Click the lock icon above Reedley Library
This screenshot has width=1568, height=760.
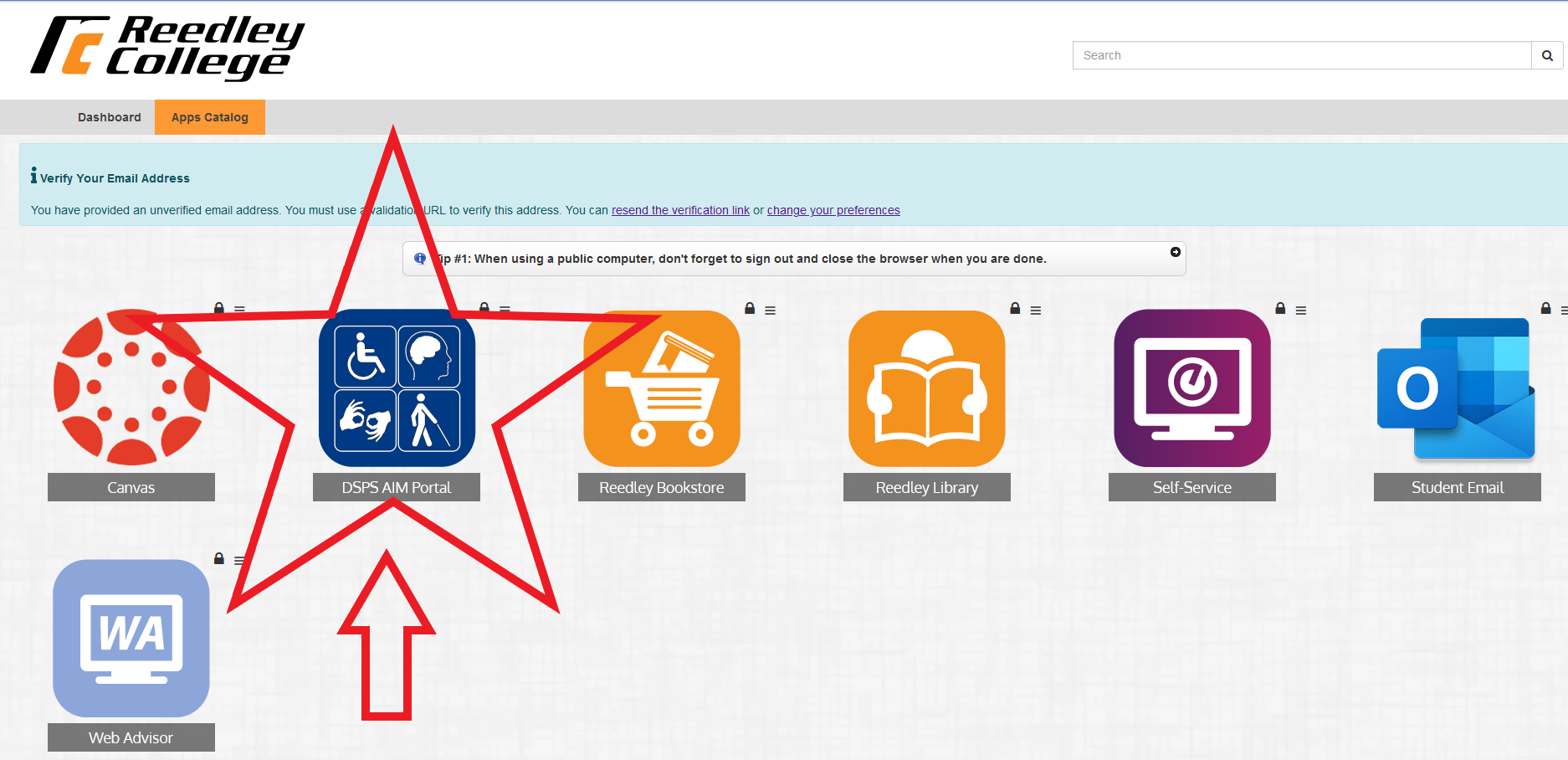[1015, 308]
